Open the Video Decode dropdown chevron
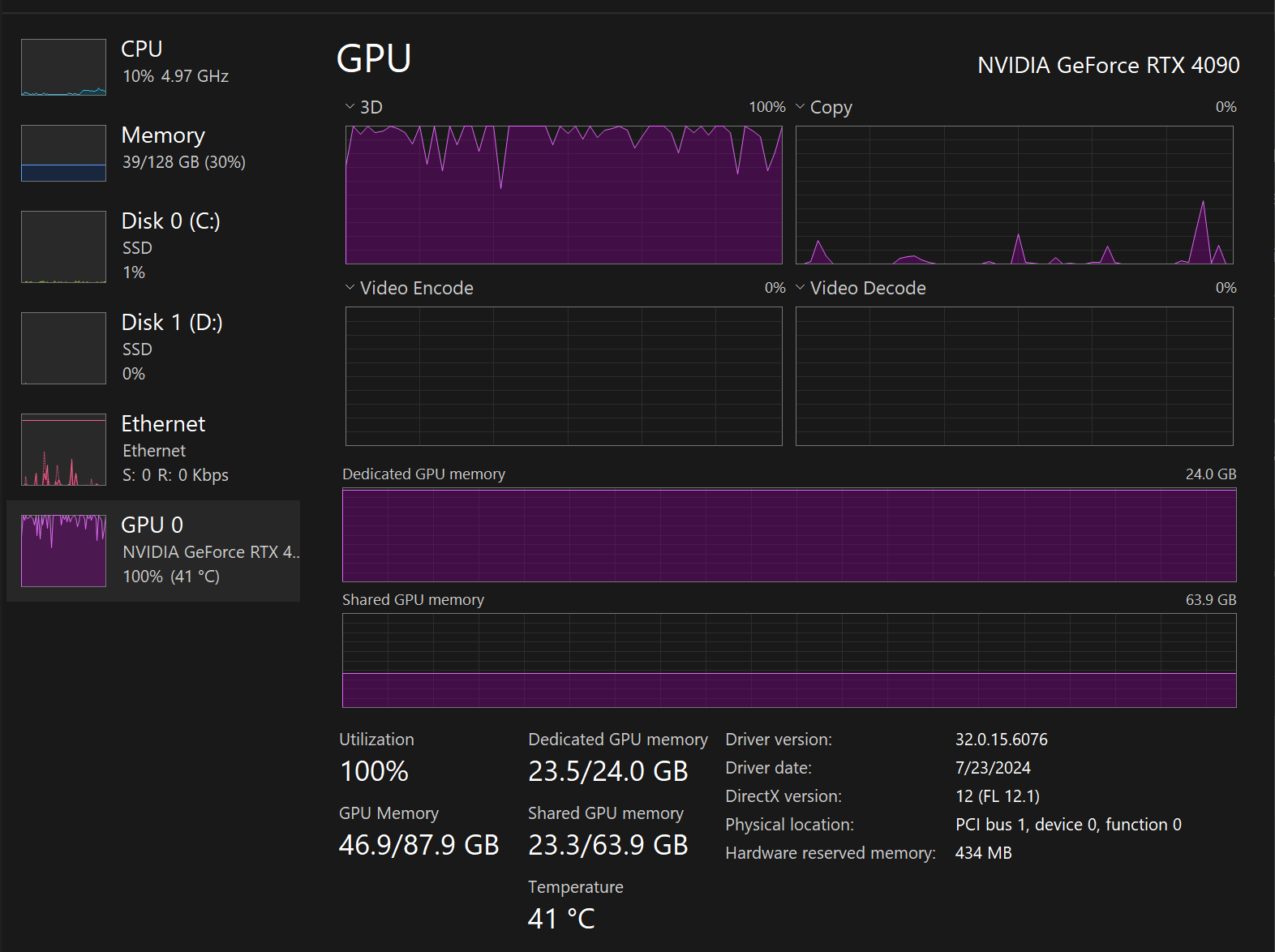The width and height of the screenshot is (1275, 952). 801,288
